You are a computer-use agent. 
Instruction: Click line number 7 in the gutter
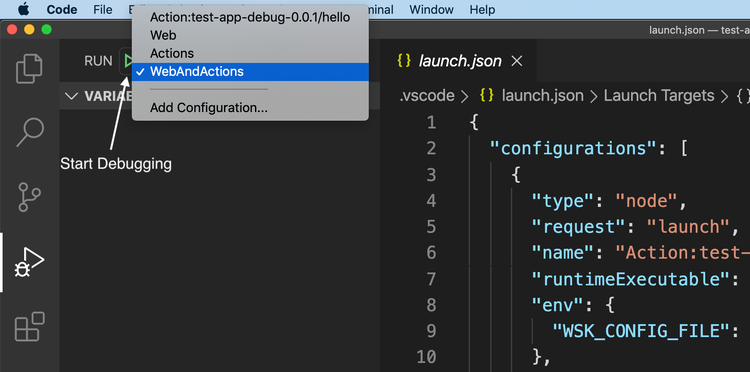tap(431, 278)
